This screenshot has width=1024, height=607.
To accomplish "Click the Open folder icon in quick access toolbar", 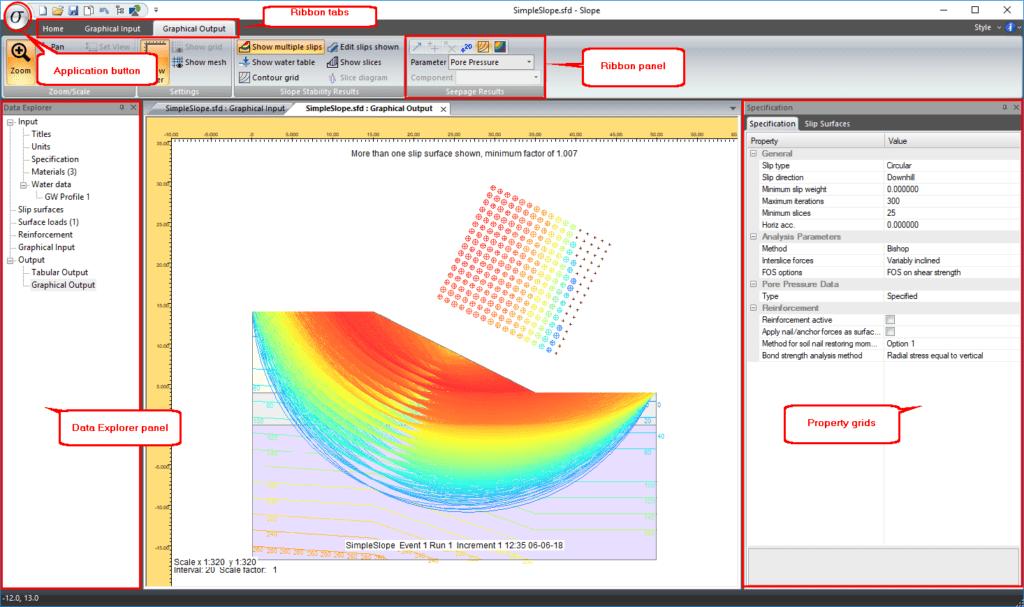I will [x=58, y=10].
